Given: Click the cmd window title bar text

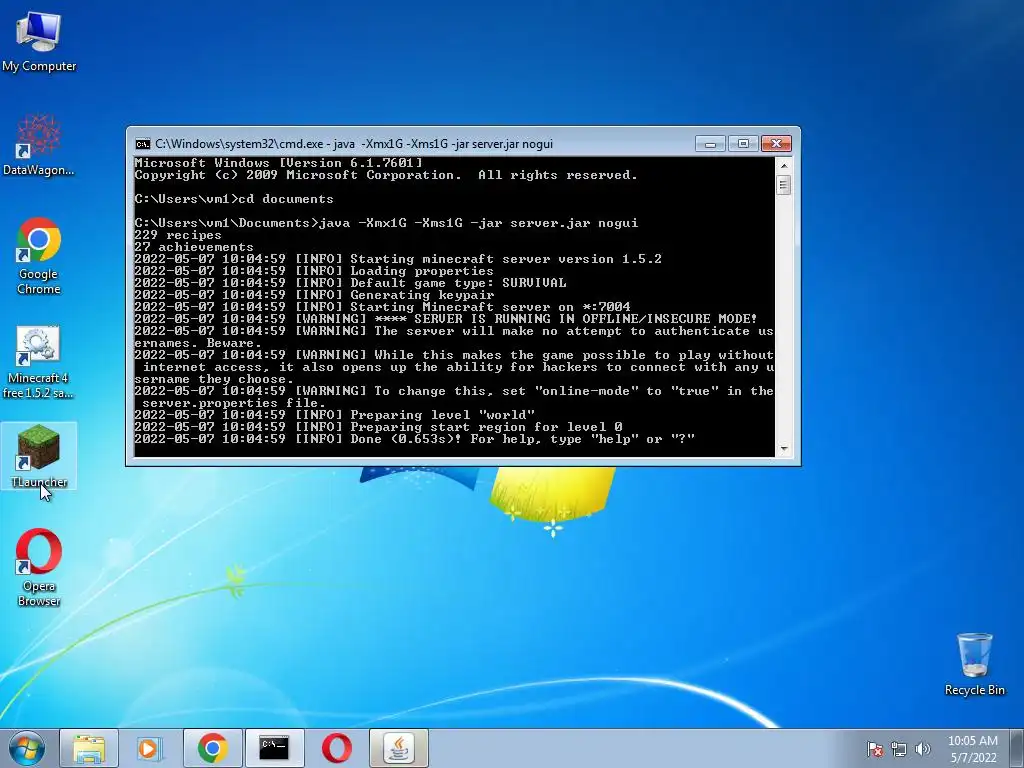Looking at the screenshot, I should [x=354, y=144].
